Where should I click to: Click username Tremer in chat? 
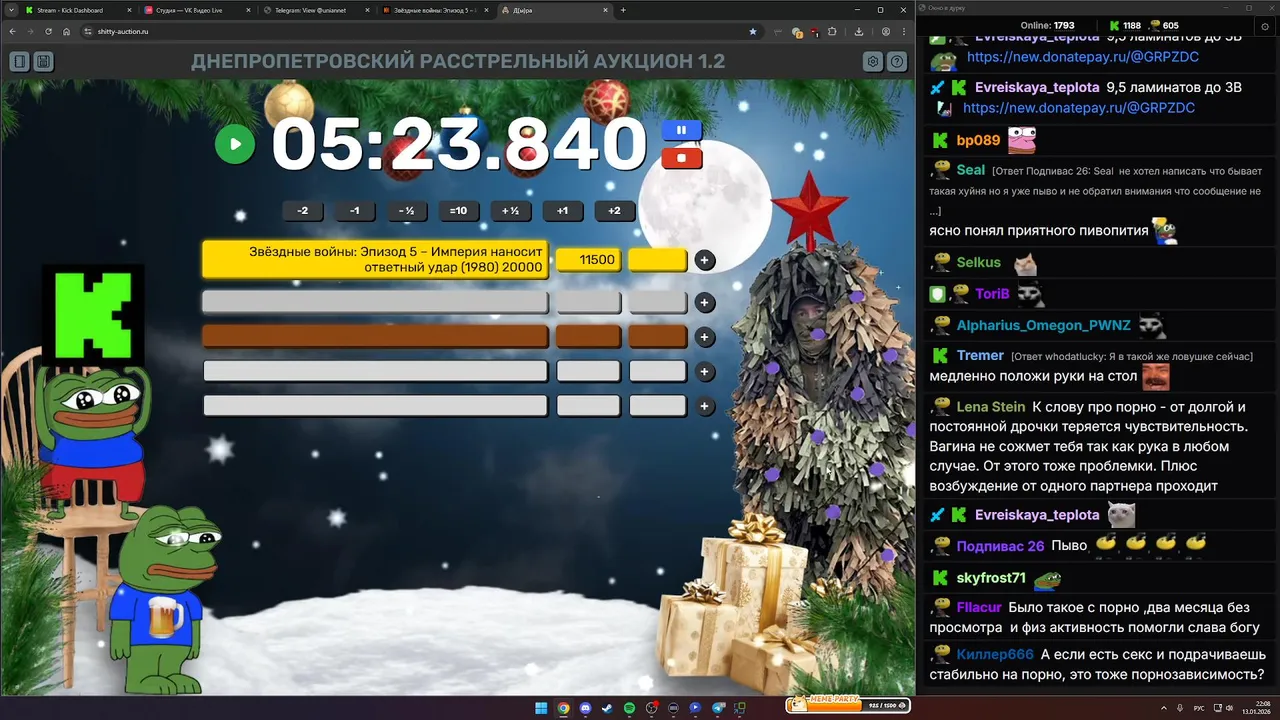(980, 355)
